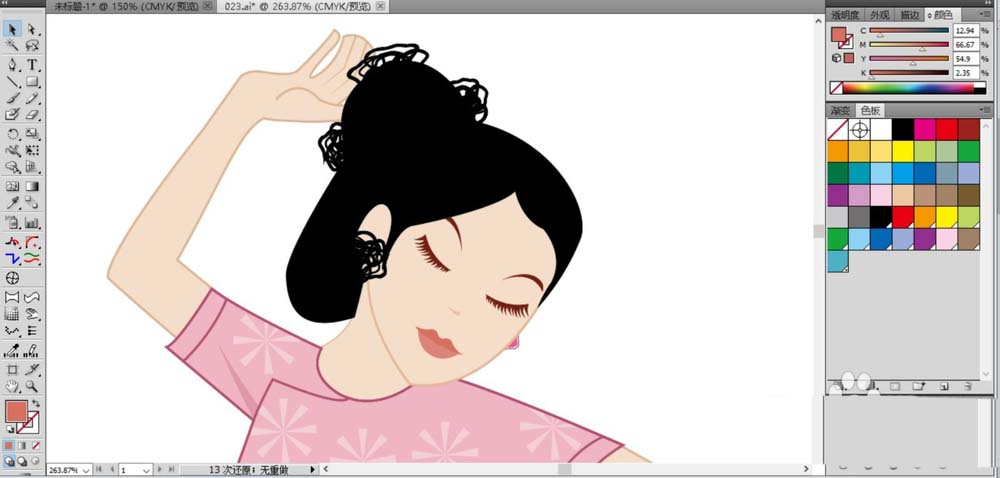
Task: Open the artboard number dropdown
Action: (x=146, y=470)
